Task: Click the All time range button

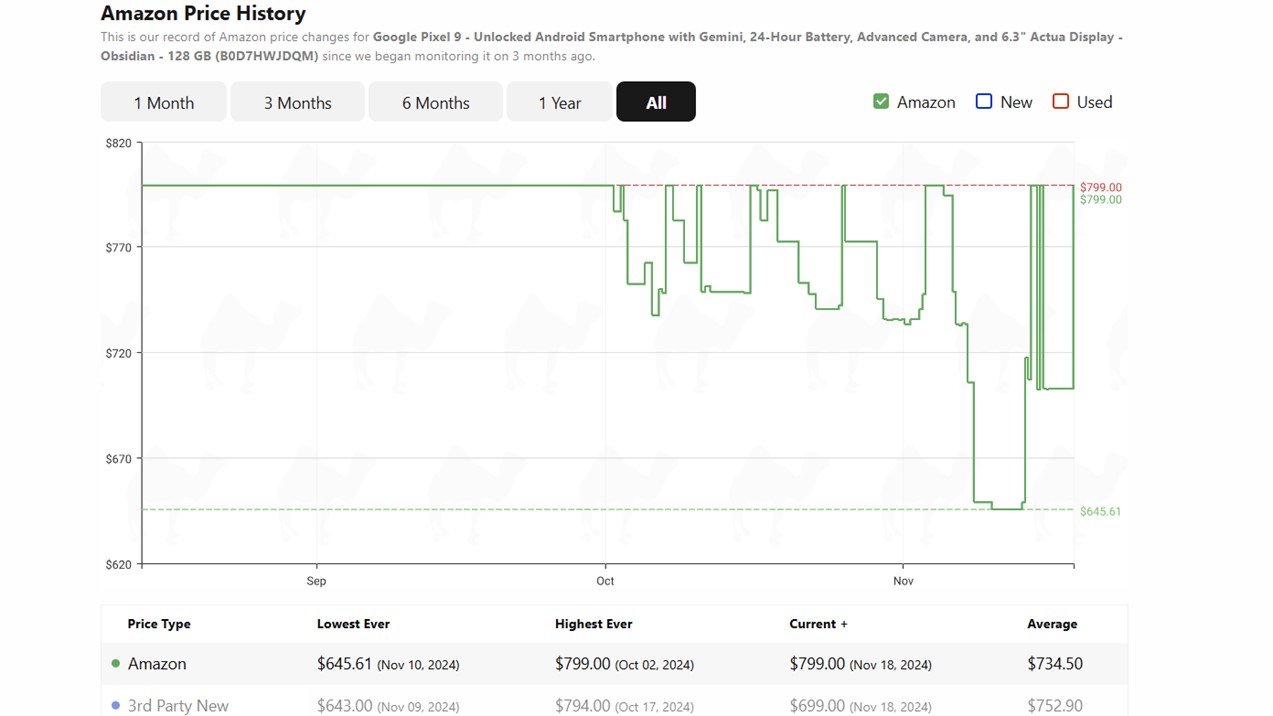Action: point(656,102)
